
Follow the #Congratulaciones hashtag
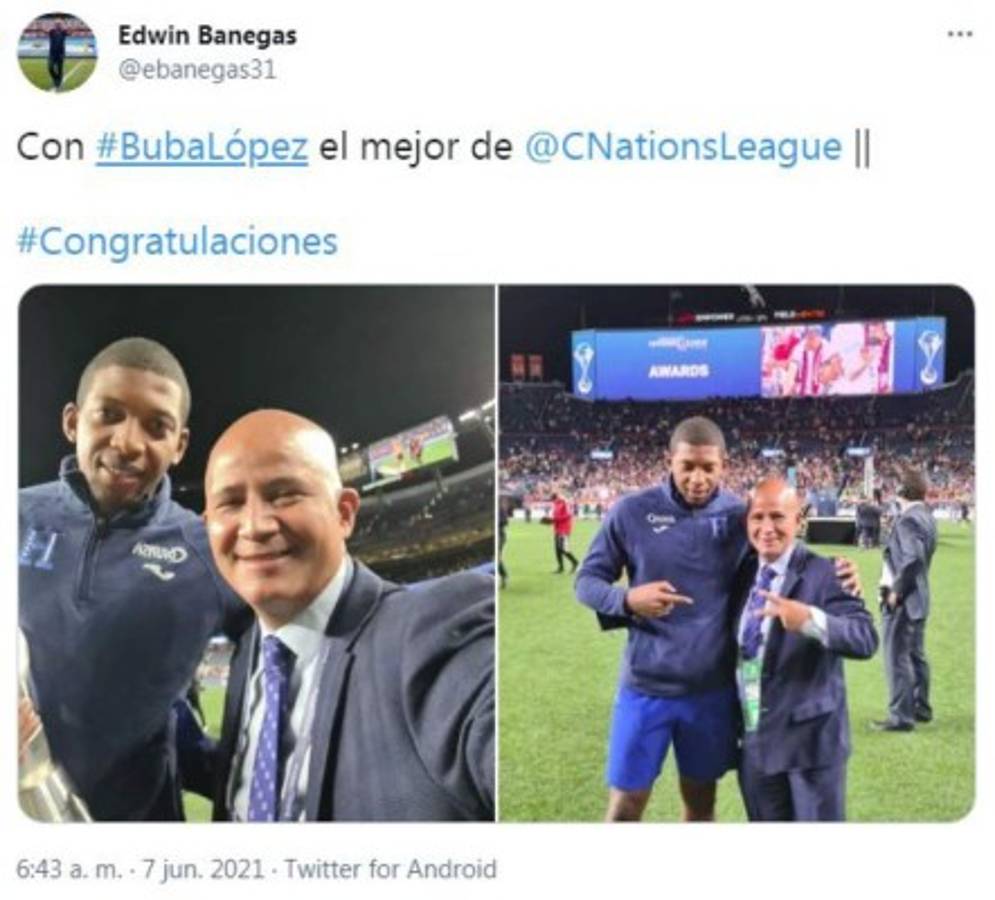[x=177, y=242]
